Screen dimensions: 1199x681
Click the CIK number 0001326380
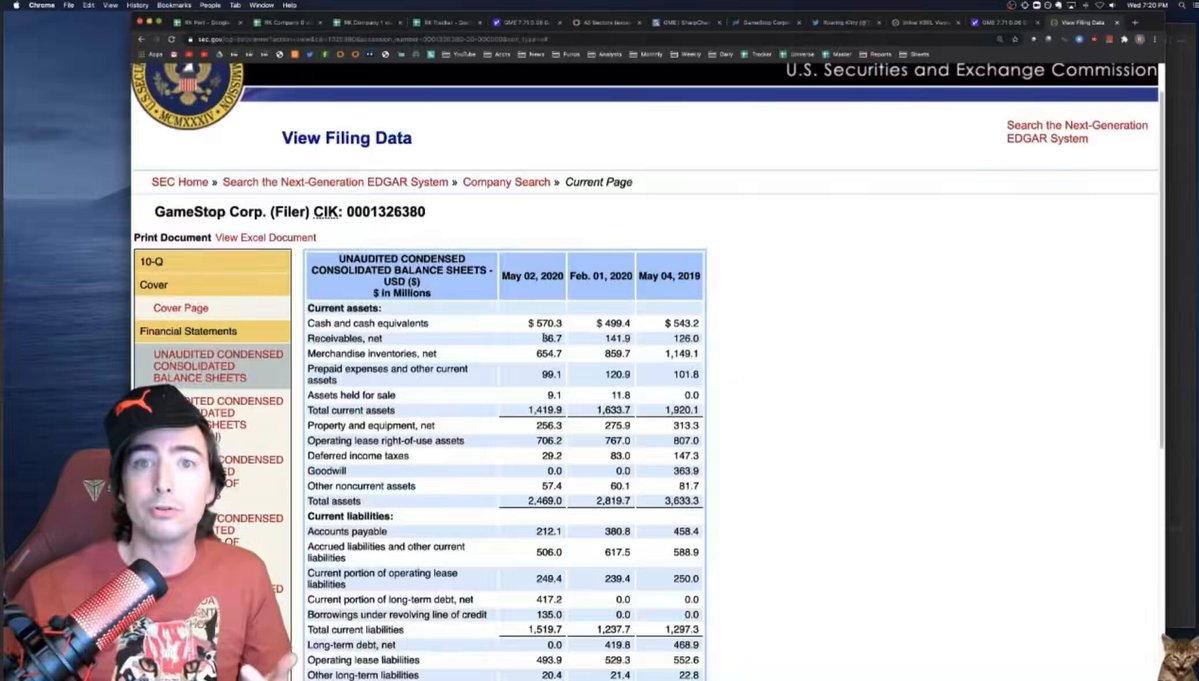click(385, 212)
